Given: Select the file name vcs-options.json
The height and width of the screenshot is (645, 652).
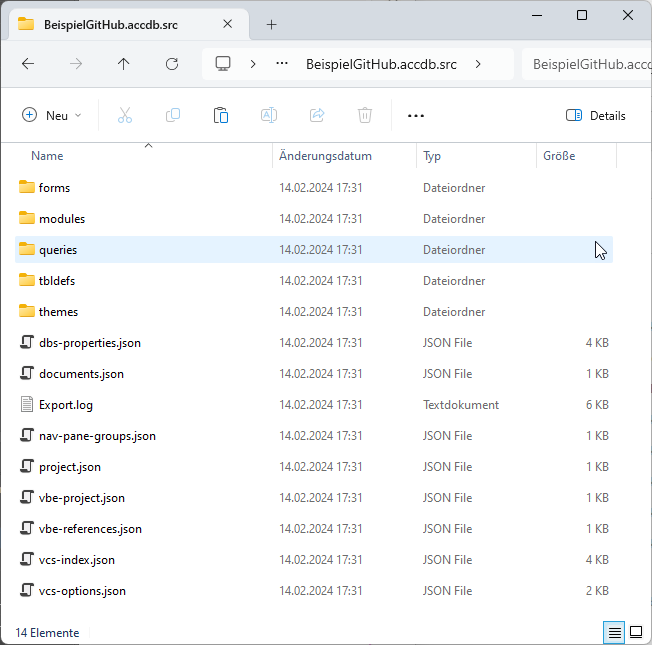Looking at the screenshot, I should click(x=82, y=591).
